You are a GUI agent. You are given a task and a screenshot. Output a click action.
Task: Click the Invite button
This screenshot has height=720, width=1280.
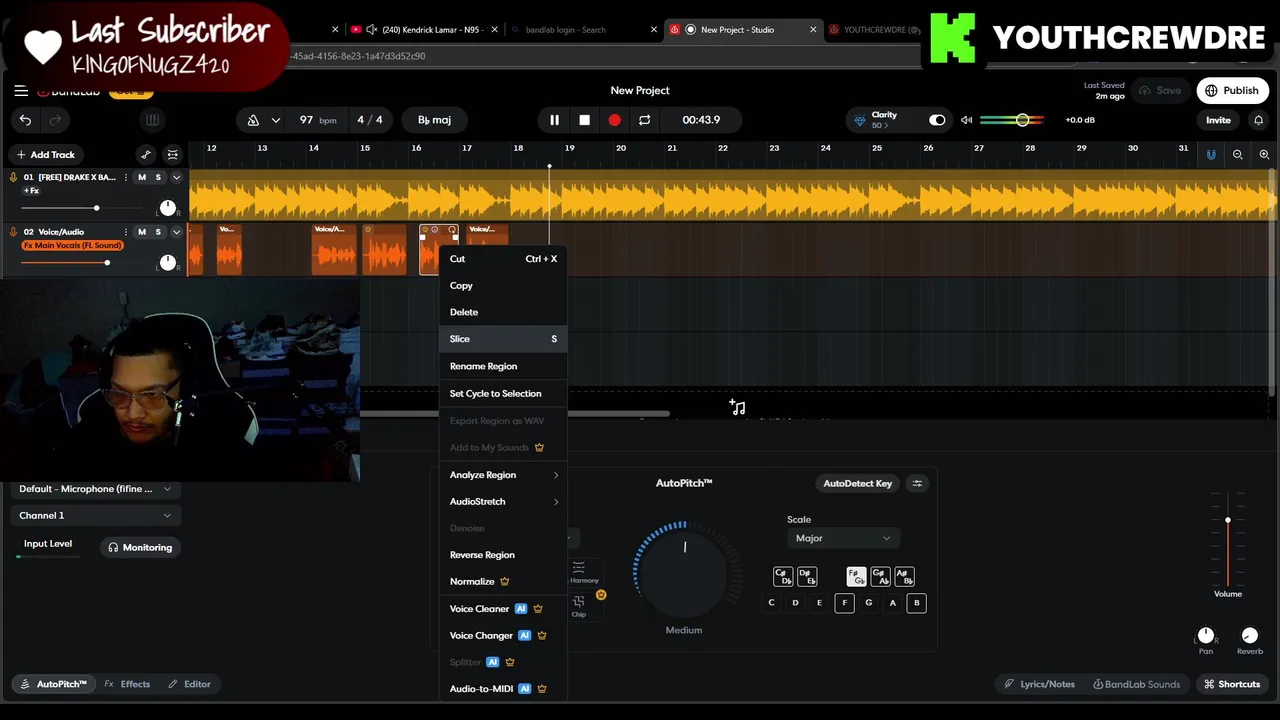pos(1218,120)
